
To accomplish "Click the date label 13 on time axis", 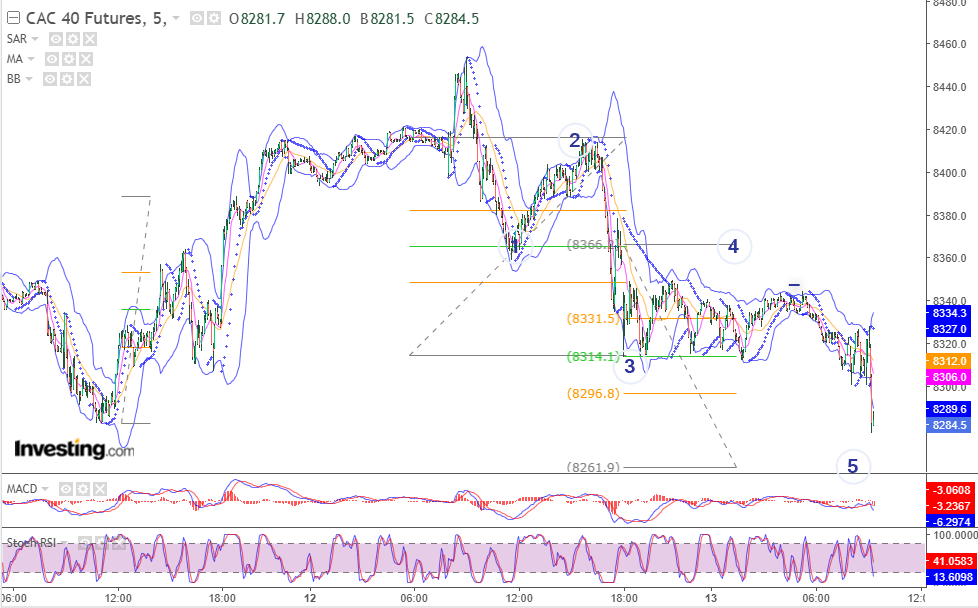I will (711, 598).
